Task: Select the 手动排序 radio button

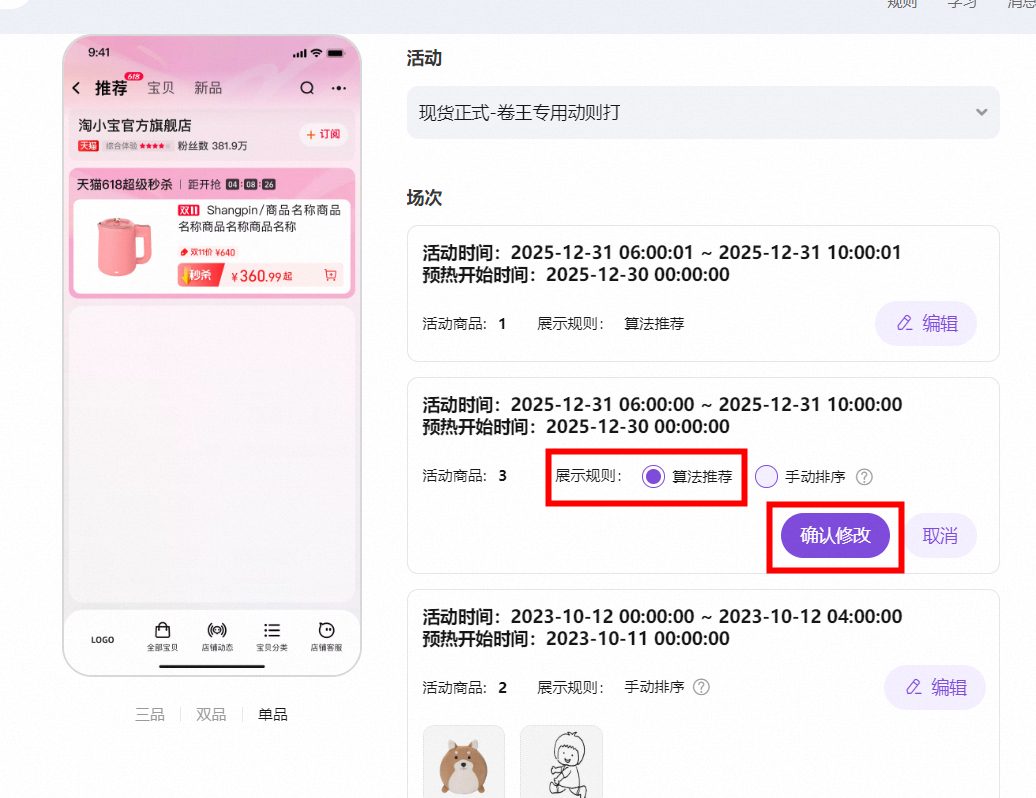Action: pyautogui.click(x=766, y=476)
